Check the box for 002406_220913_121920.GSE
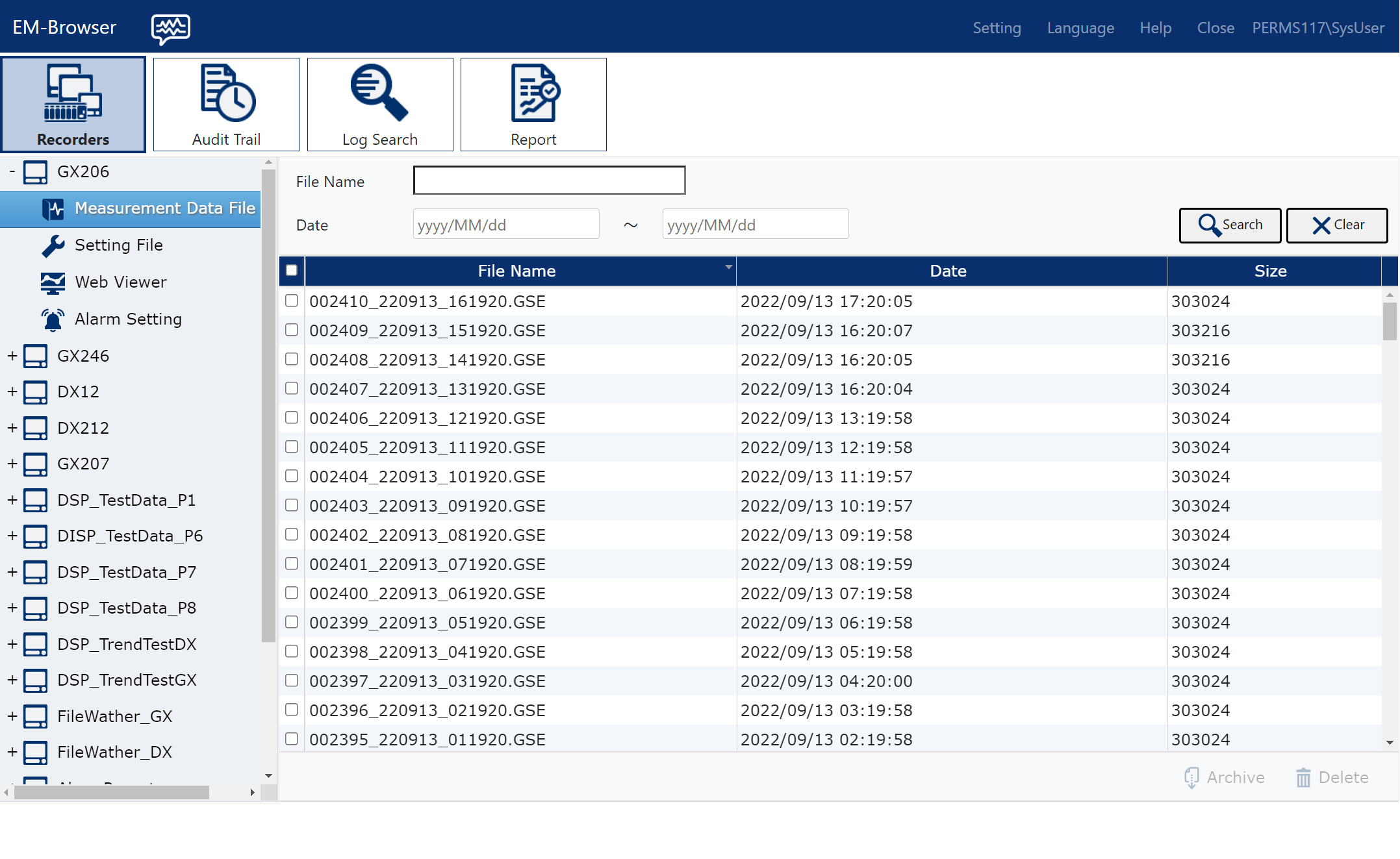The image size is (1400, 859). click(292, 417)
